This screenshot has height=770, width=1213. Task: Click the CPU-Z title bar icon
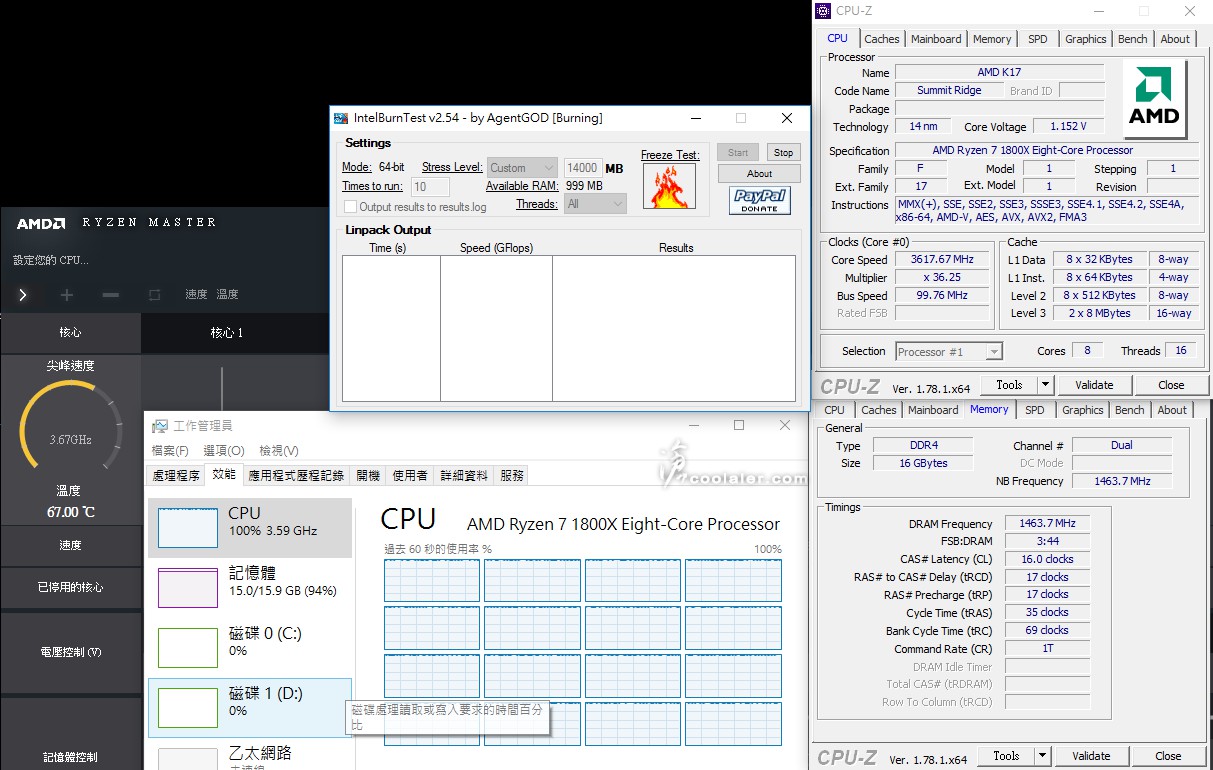pyautogui.click(x=823, y=11)
